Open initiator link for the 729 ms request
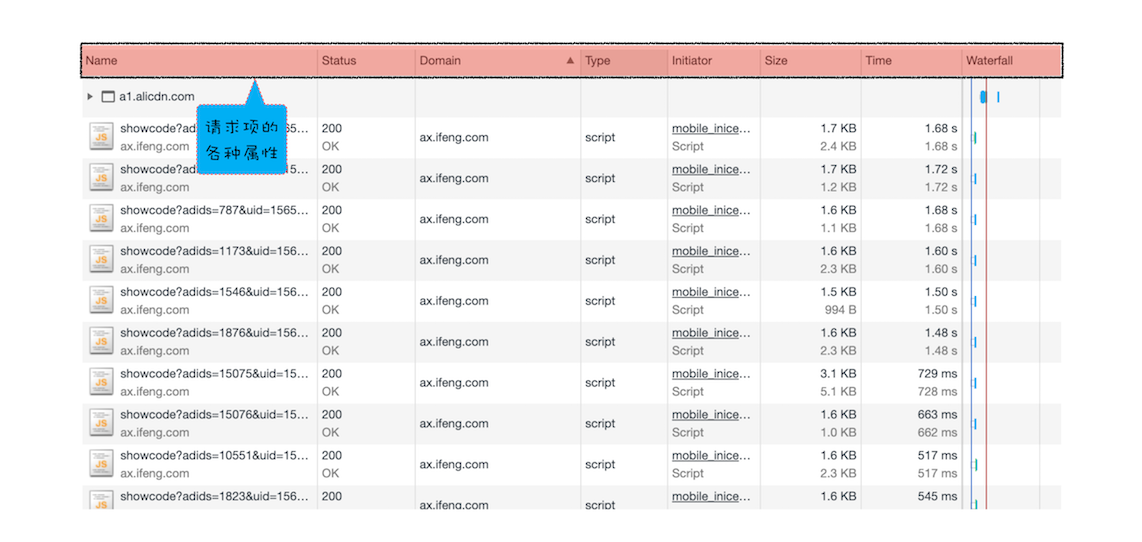 710,374
